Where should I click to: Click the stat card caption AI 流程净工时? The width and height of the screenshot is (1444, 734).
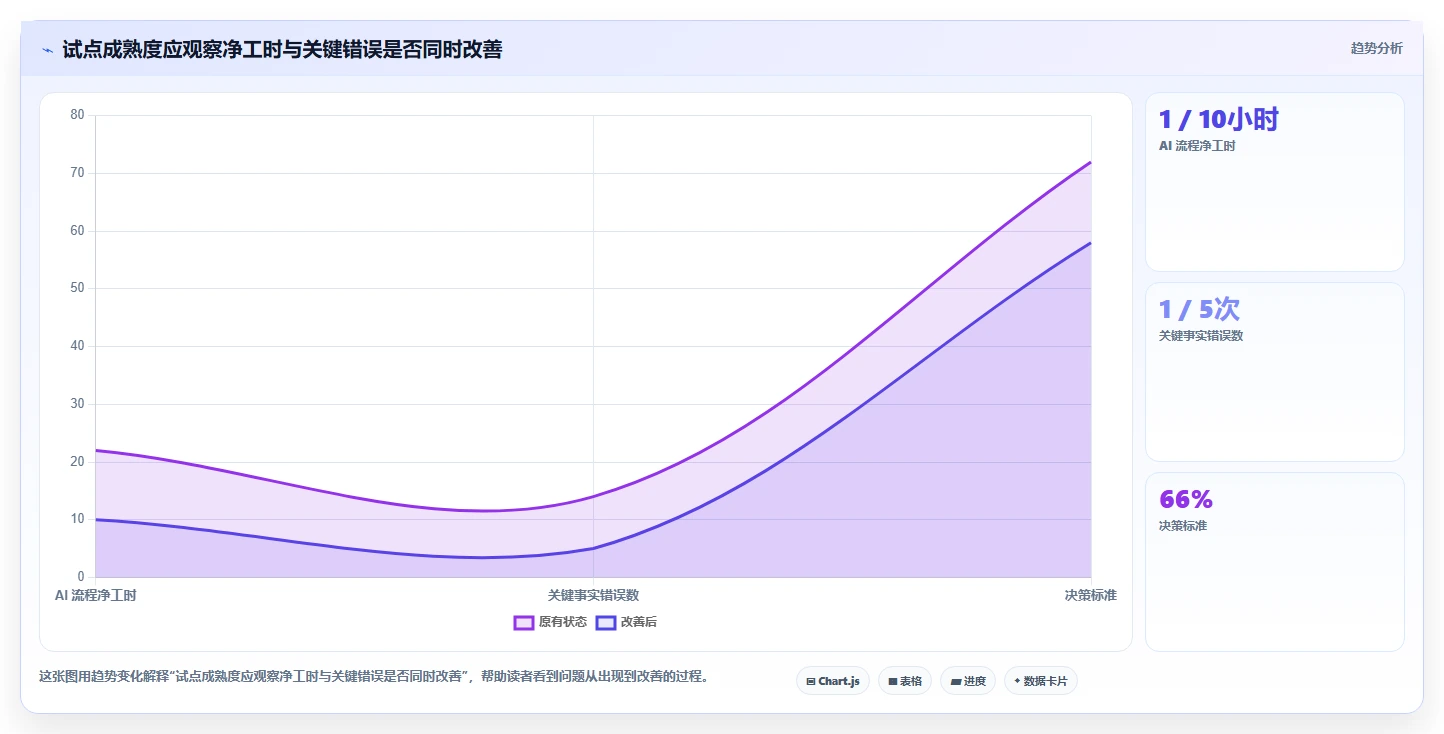pyautogui.click(x=1197, y=146)
